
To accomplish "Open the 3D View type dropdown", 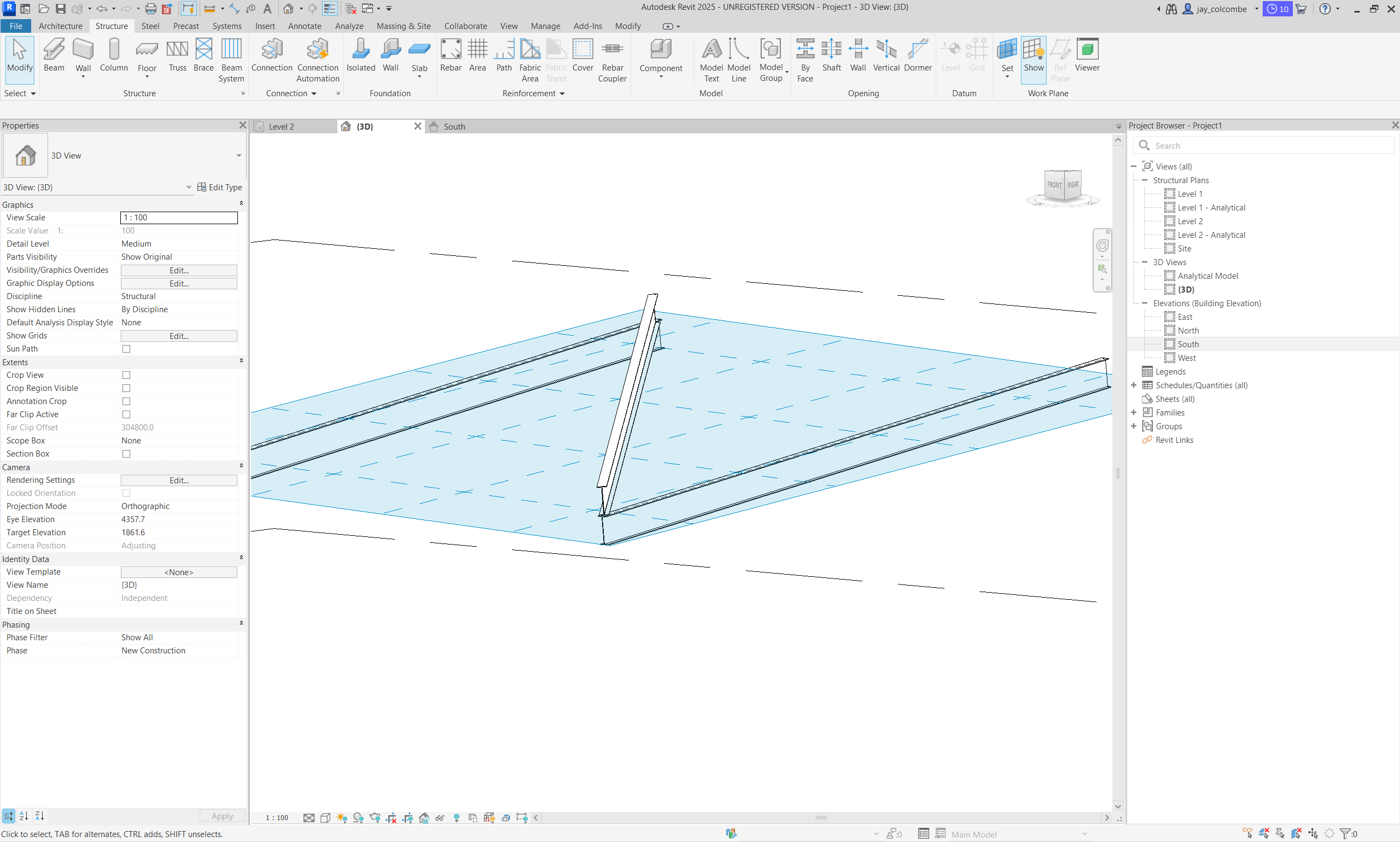I will pyautogui.click(x=239, y=155).
